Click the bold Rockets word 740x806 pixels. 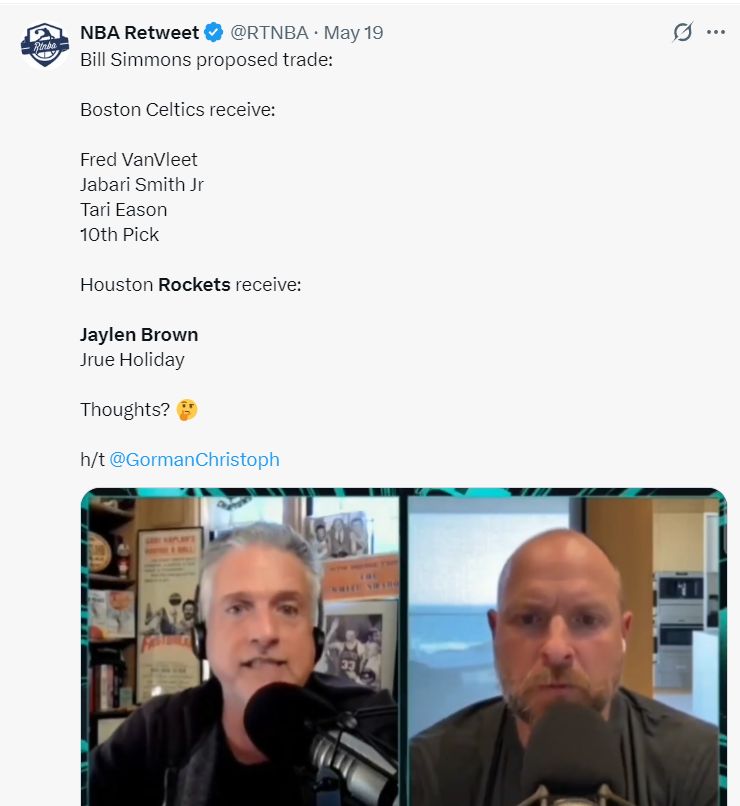pyautogui.click(x=194, y=285)
